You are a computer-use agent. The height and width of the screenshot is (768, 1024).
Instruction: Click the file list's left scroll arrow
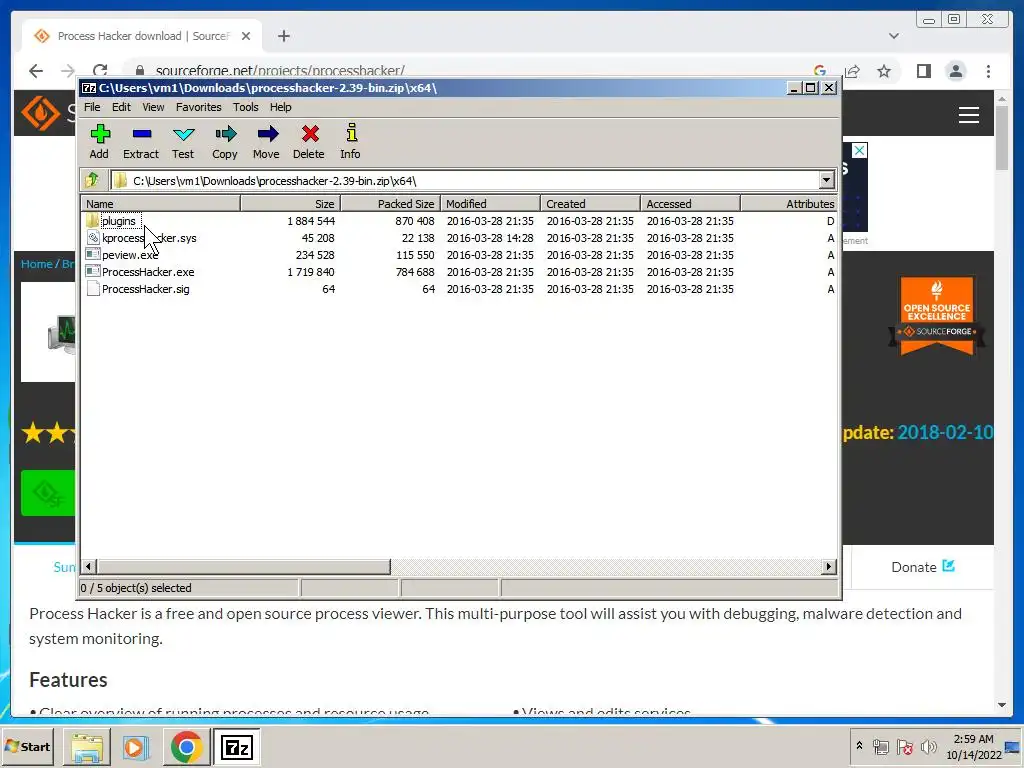coord(89,566)
